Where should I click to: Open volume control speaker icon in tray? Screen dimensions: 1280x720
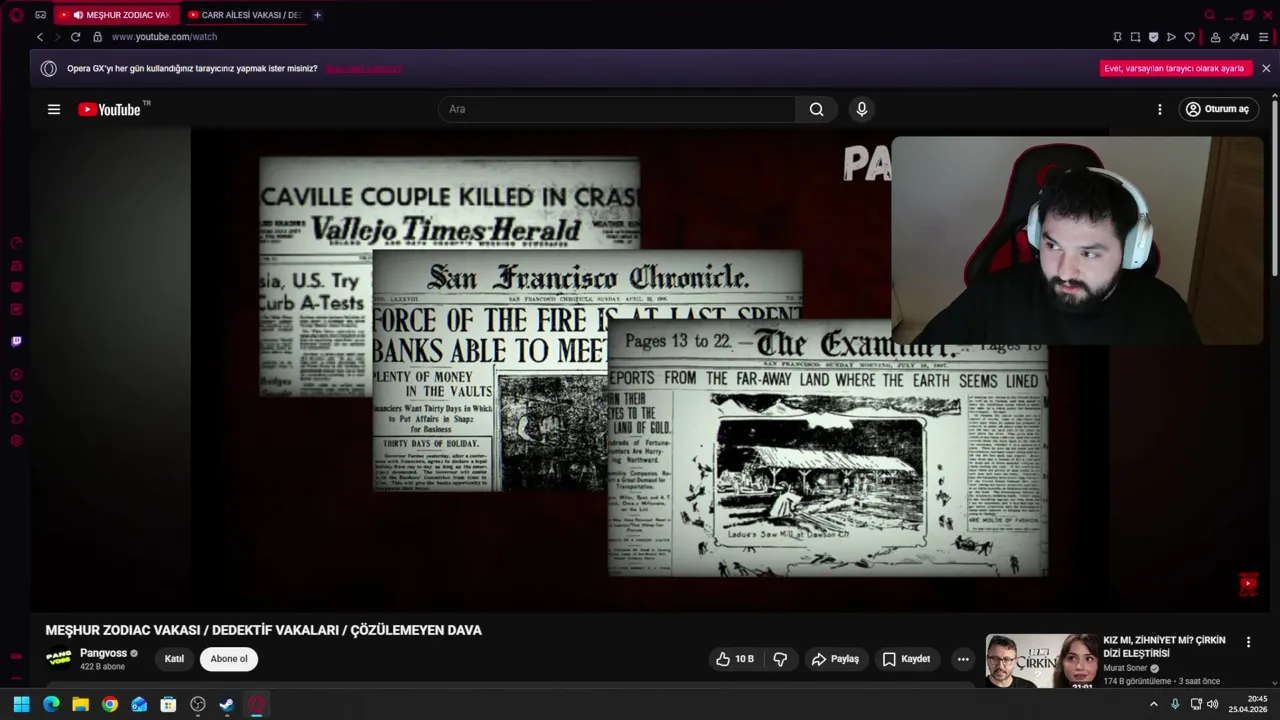(x=1212, y=704)
